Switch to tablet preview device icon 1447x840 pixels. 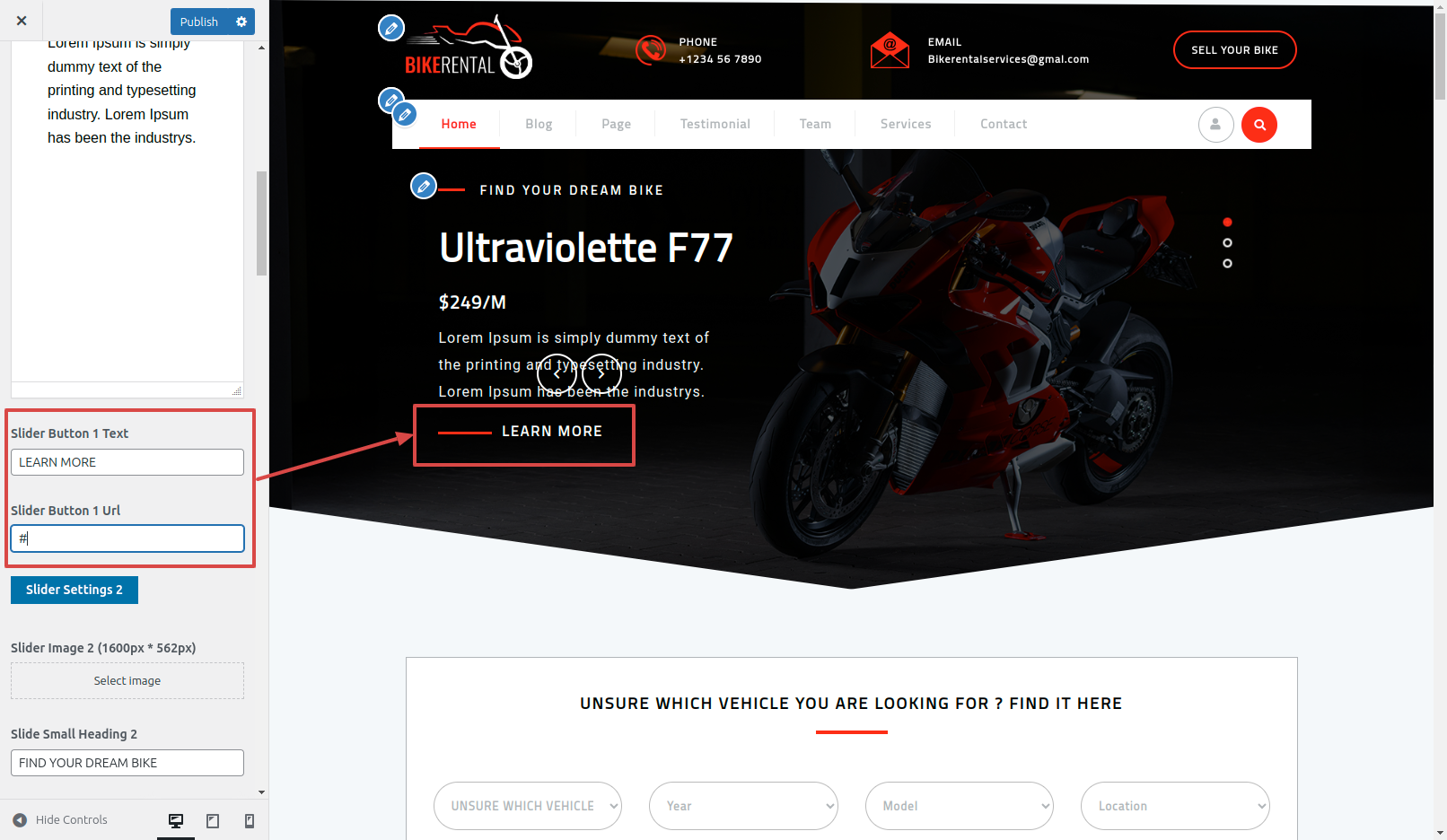[213, 820]
